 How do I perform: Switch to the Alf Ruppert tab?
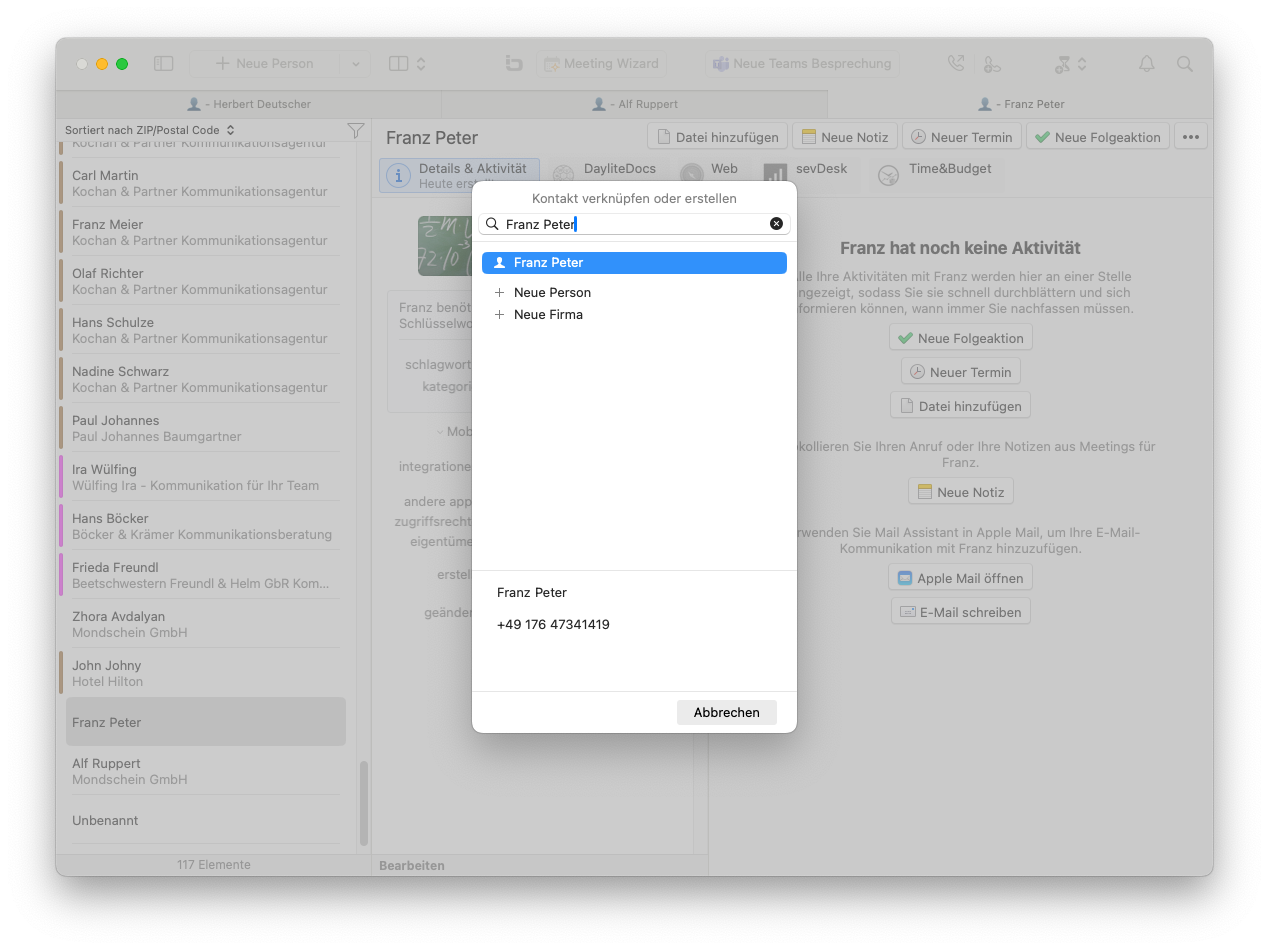[x=634, y=104]
